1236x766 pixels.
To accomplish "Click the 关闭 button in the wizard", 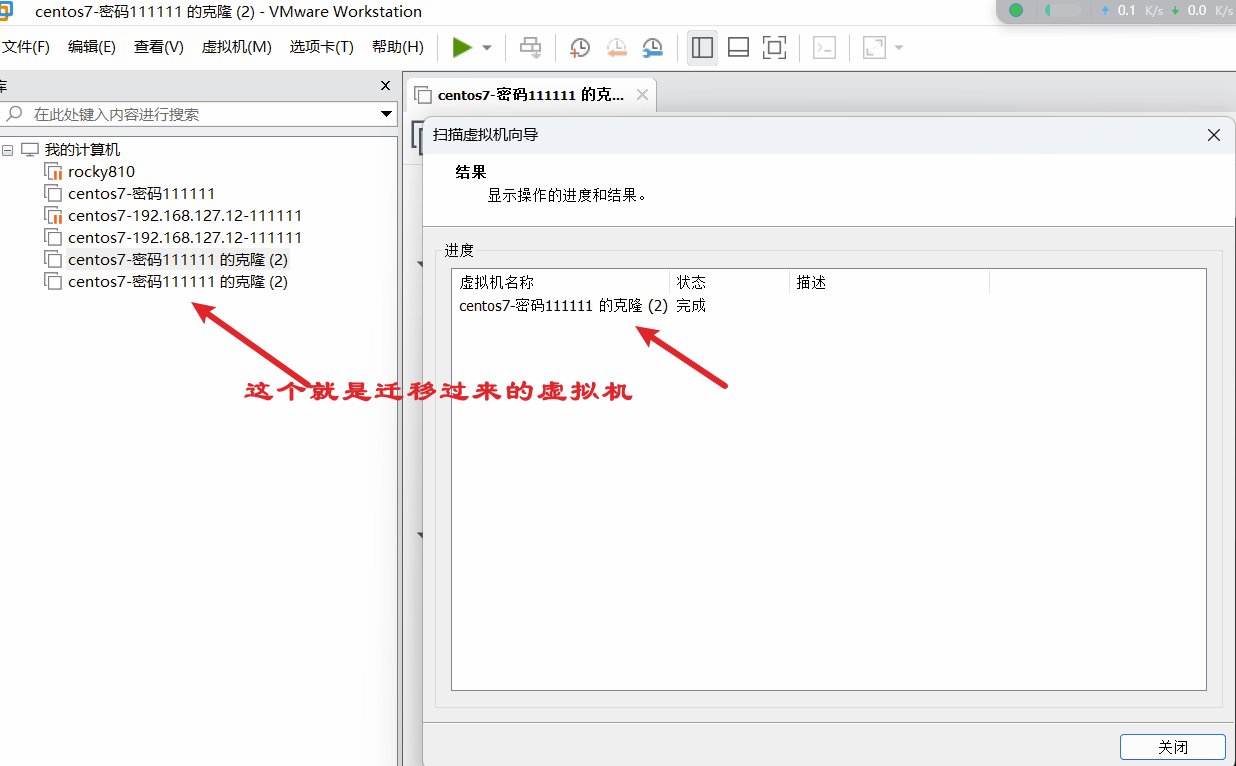I will [x=1173, y=747].
